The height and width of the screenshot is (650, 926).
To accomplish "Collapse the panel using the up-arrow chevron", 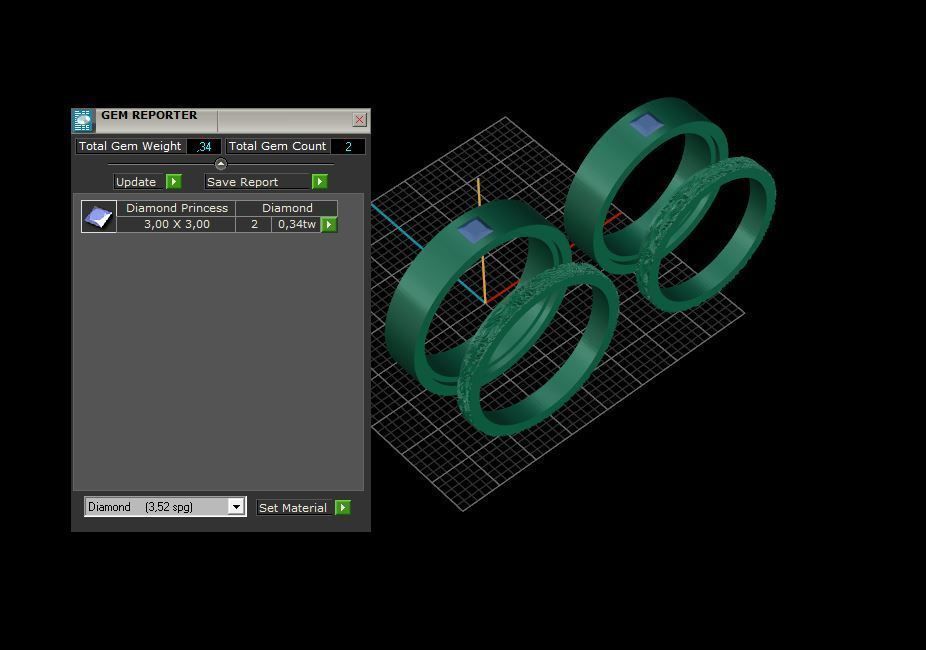I will click(x=220, y=163).
